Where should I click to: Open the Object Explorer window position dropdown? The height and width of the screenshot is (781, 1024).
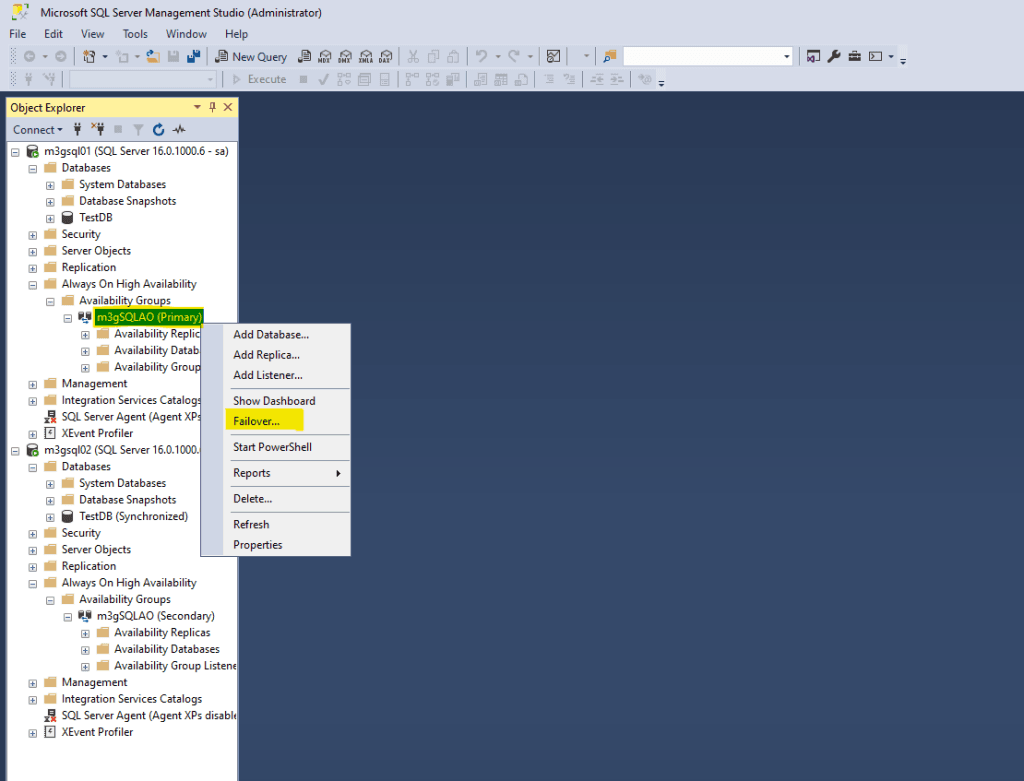coord(197,107)
